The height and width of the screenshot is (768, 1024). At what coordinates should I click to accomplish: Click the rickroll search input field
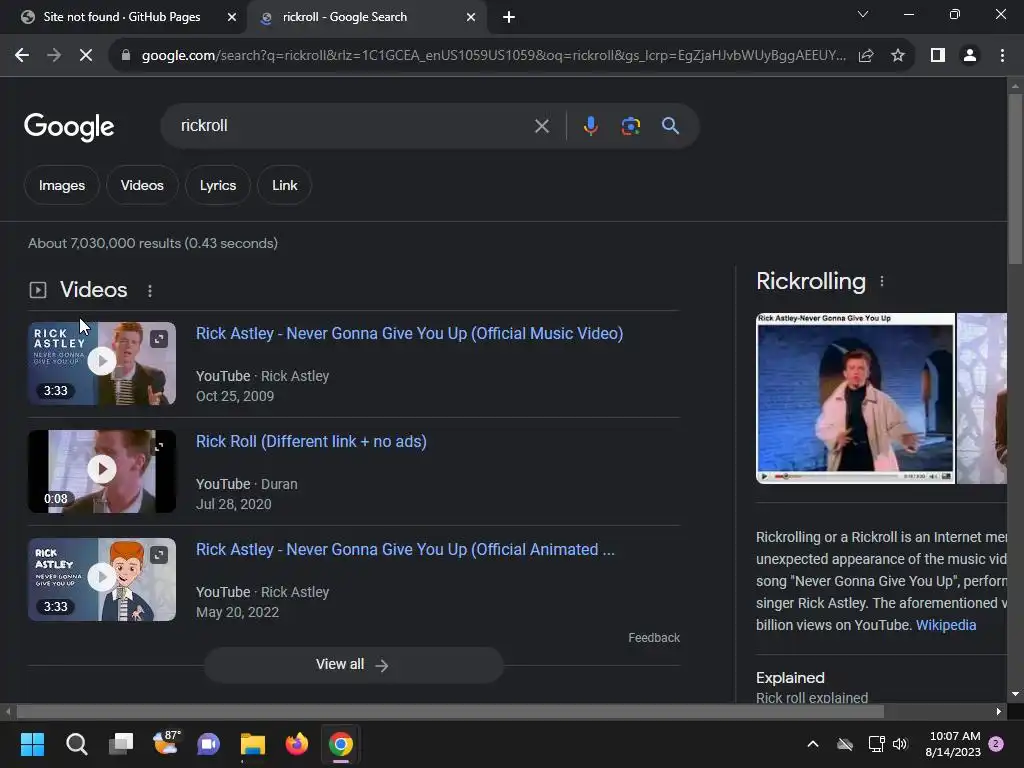point(353,125)
